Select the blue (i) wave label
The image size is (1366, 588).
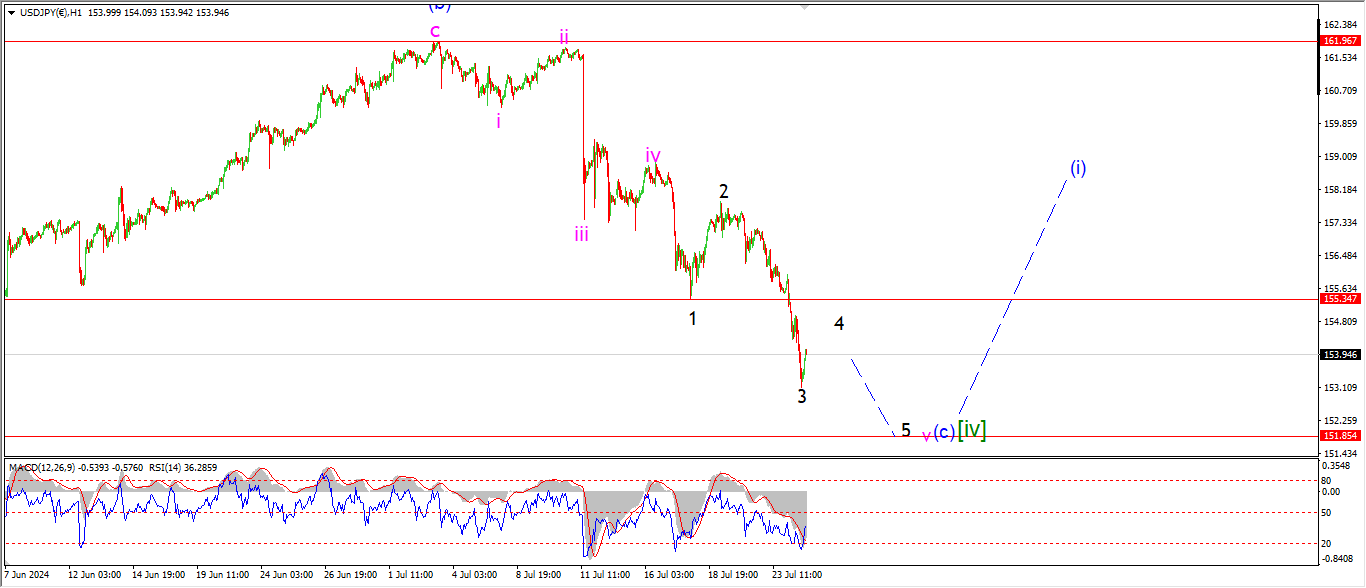(1077, 168)
